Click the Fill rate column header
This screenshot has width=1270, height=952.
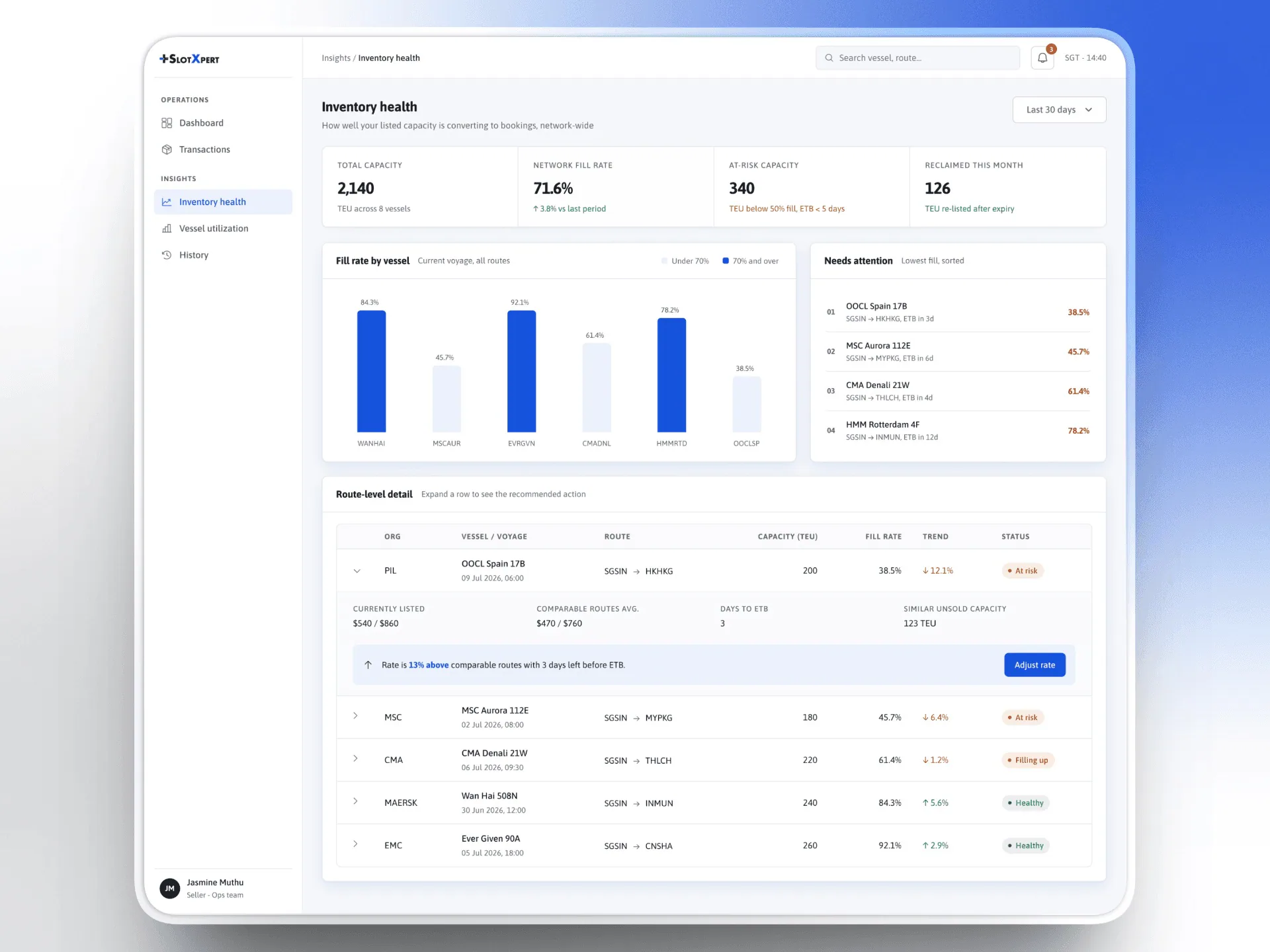pos(883,537)
